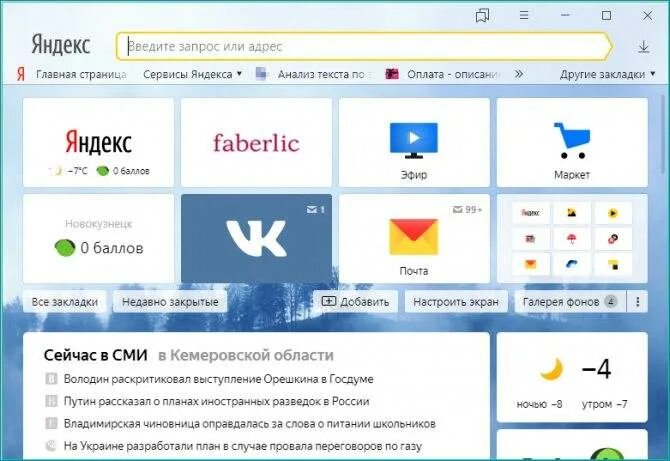670x461 pixels.
Task: Click Добавить tile button
Action: 356,302
